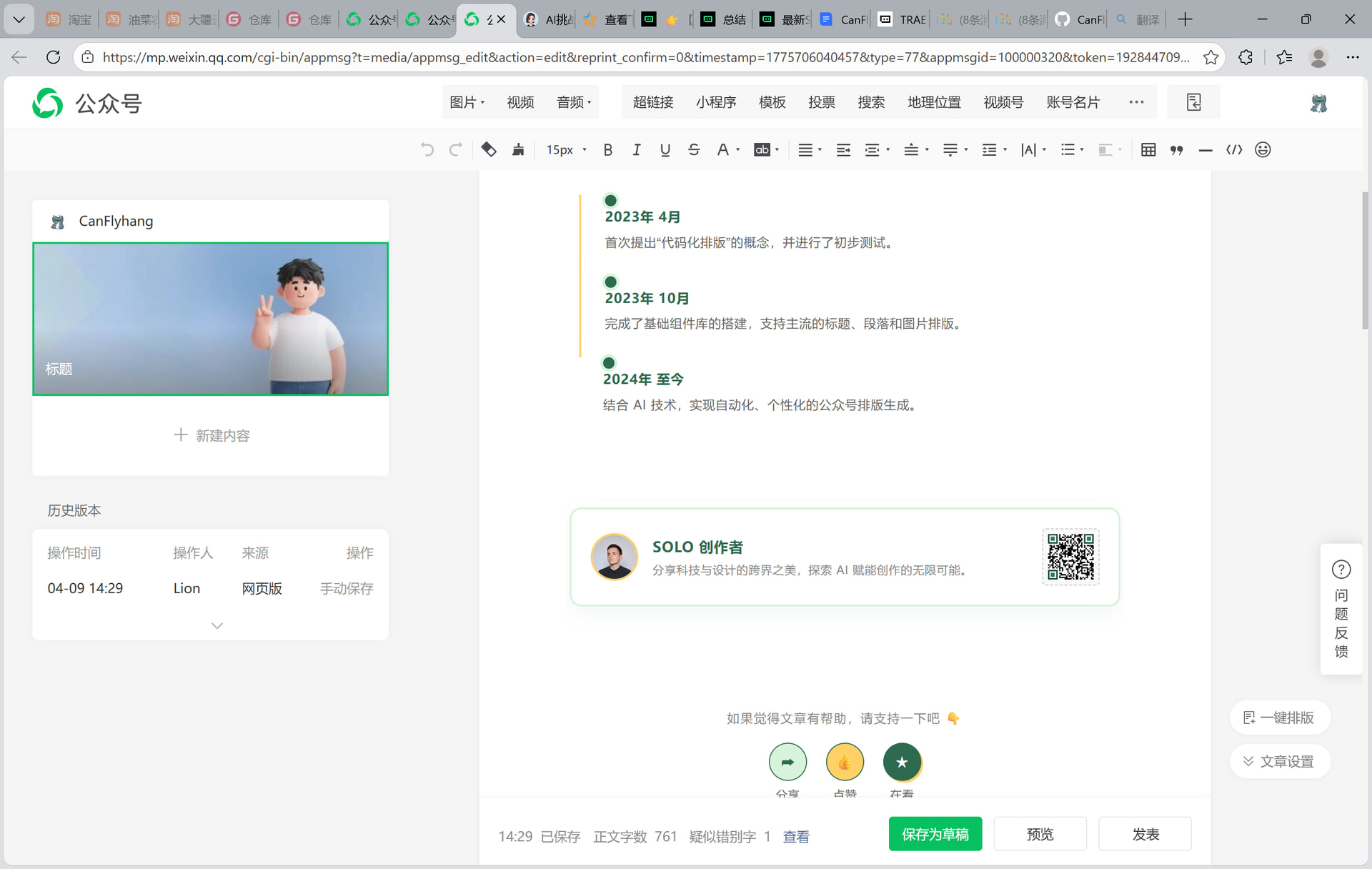Viewport: 1372px width, 869px height.
Task: Open the 超链接 menu item
Action: (x=652, y=102)
